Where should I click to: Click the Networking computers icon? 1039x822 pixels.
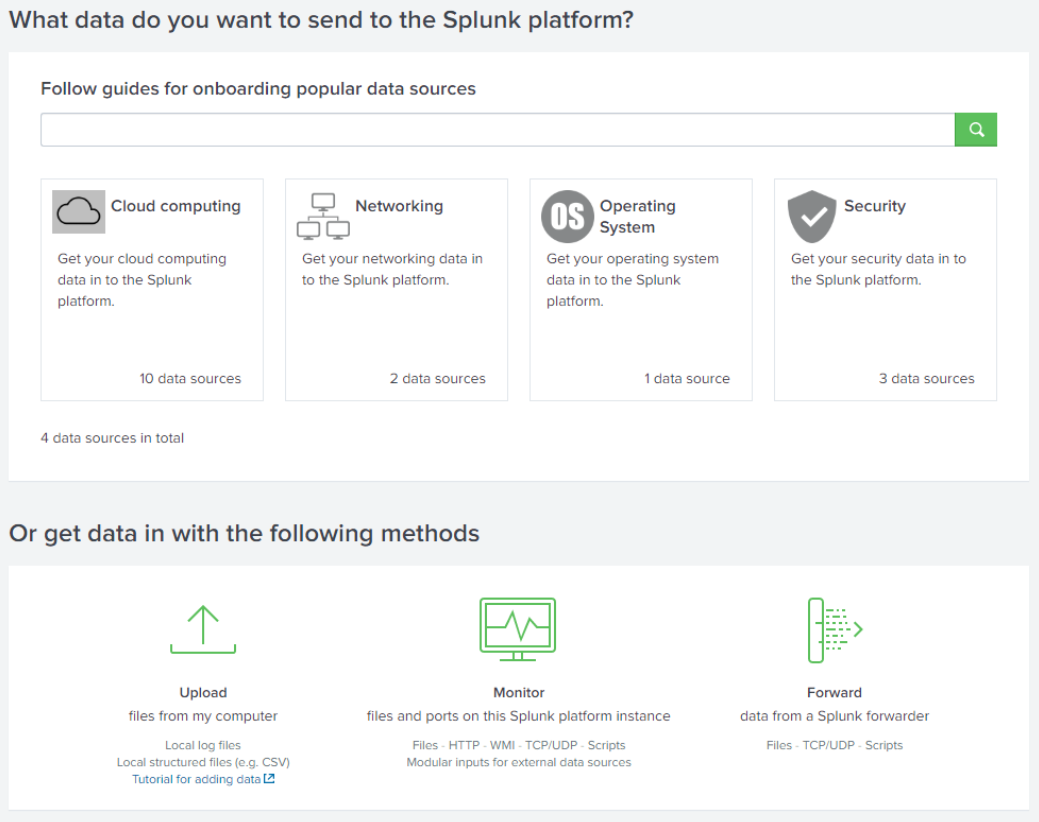(x=323, y=216)
